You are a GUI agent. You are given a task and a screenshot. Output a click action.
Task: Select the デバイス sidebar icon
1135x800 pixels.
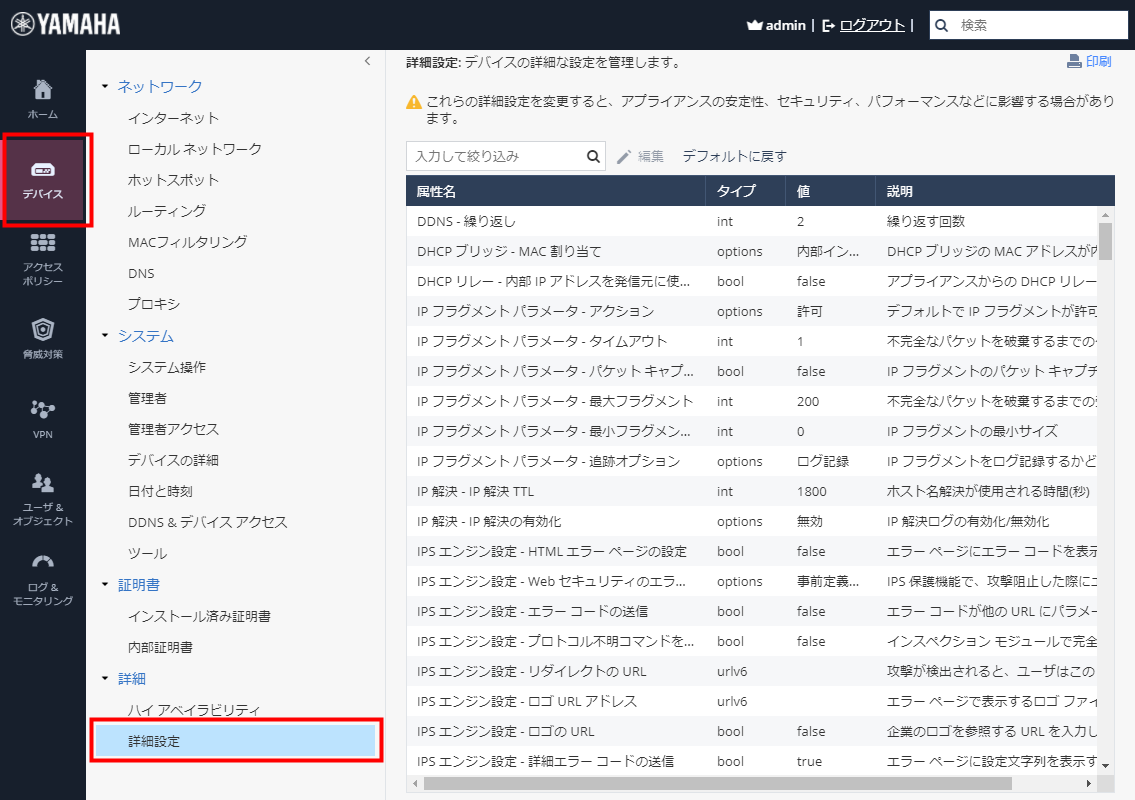coord(41,175)
